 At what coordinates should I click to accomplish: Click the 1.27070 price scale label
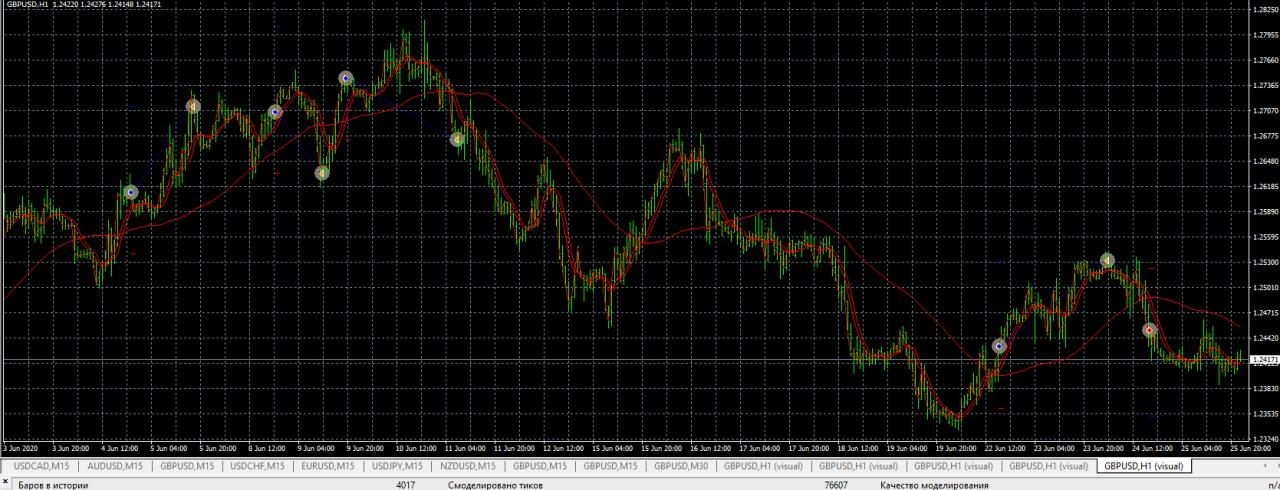[x=1265, y=110]
